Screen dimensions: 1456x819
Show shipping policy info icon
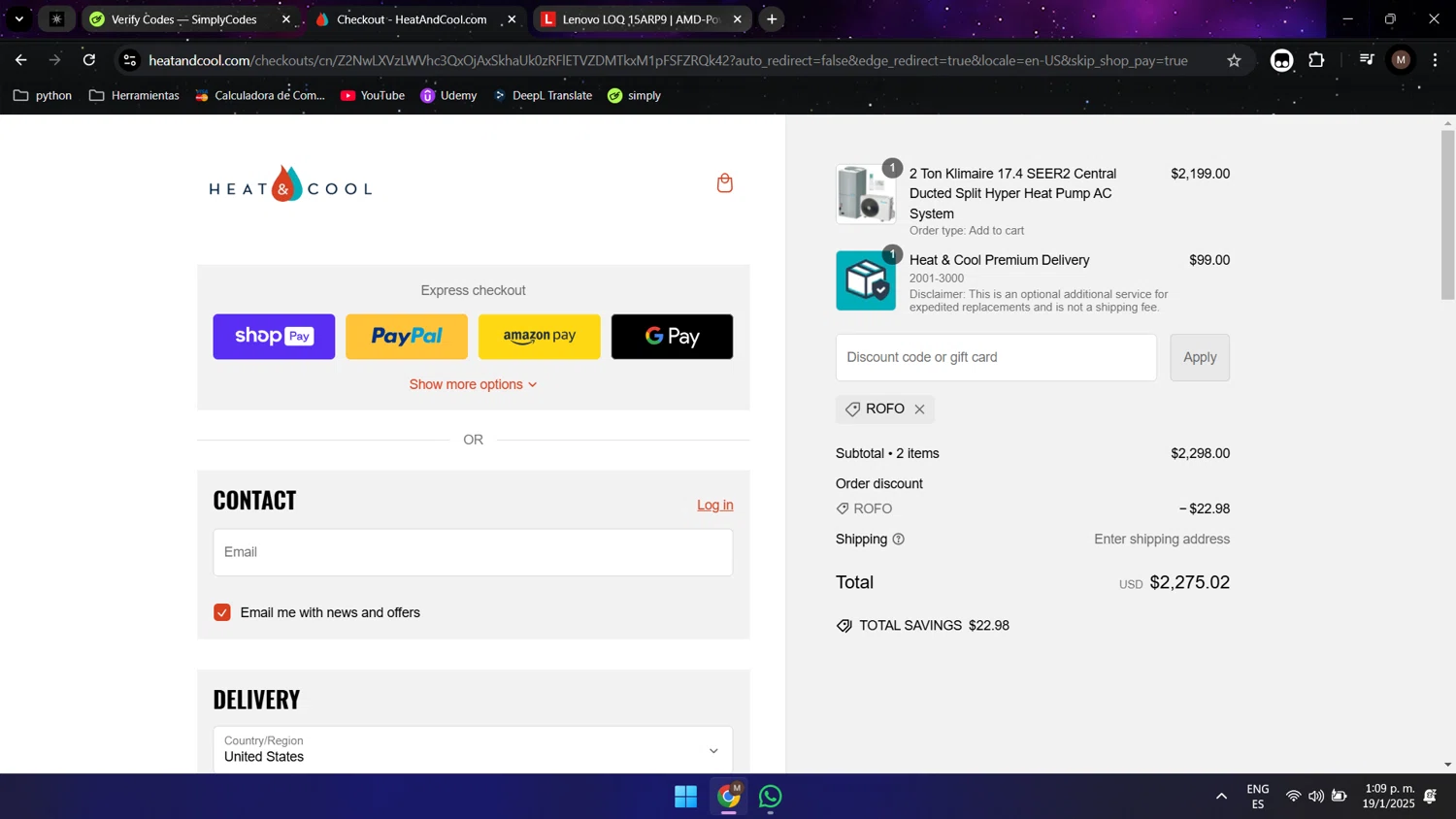898,540
